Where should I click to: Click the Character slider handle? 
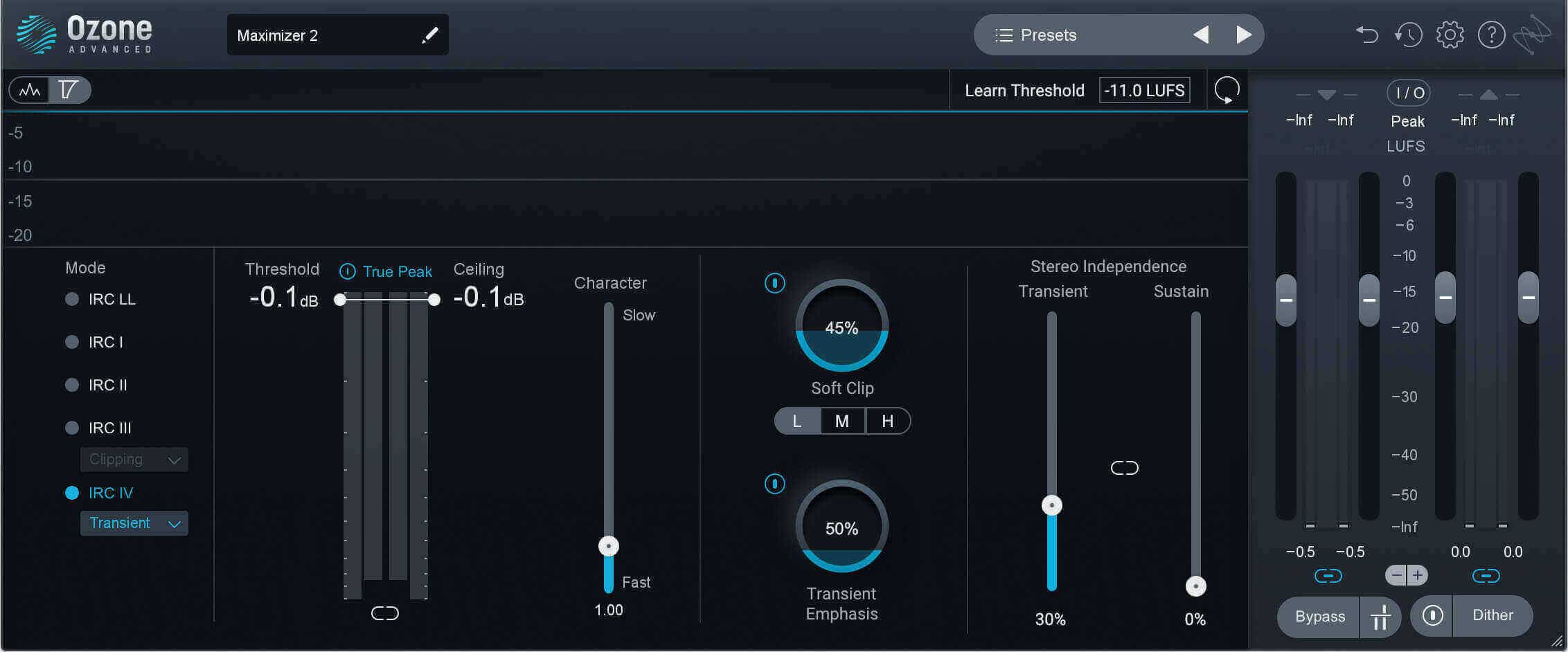608,546
